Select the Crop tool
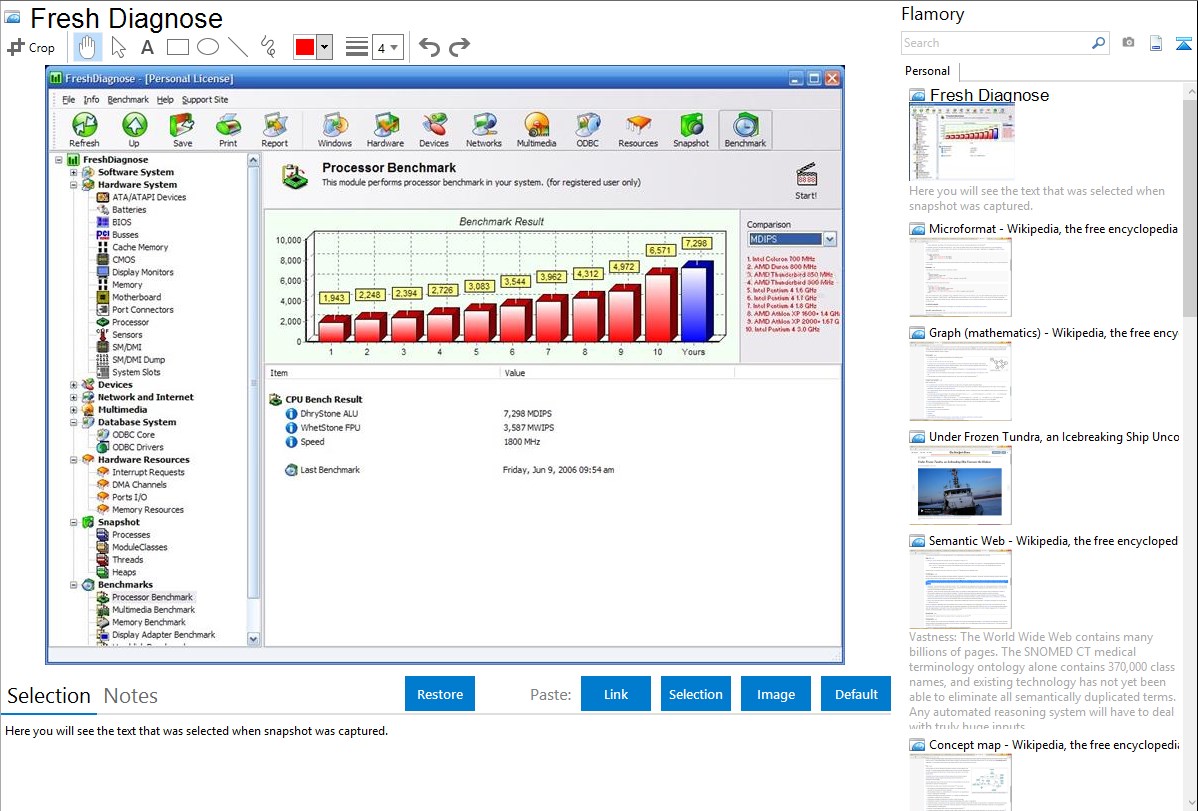1198x811 pixels. (x=31, y=47)
